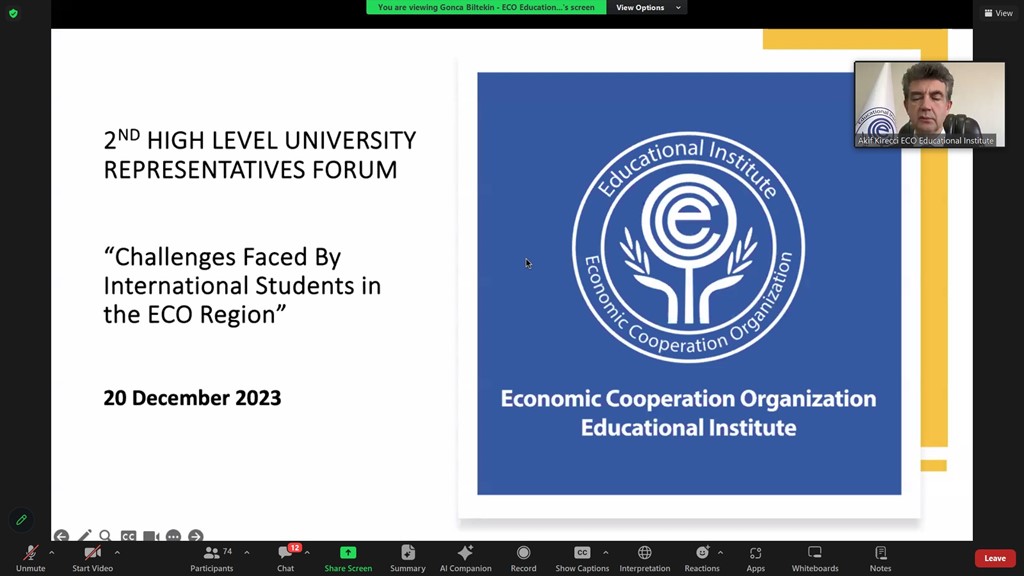Viewport: 1024px width, 576px height.
Task: Expand the arrow next to Chat
Action: [307, 552]
